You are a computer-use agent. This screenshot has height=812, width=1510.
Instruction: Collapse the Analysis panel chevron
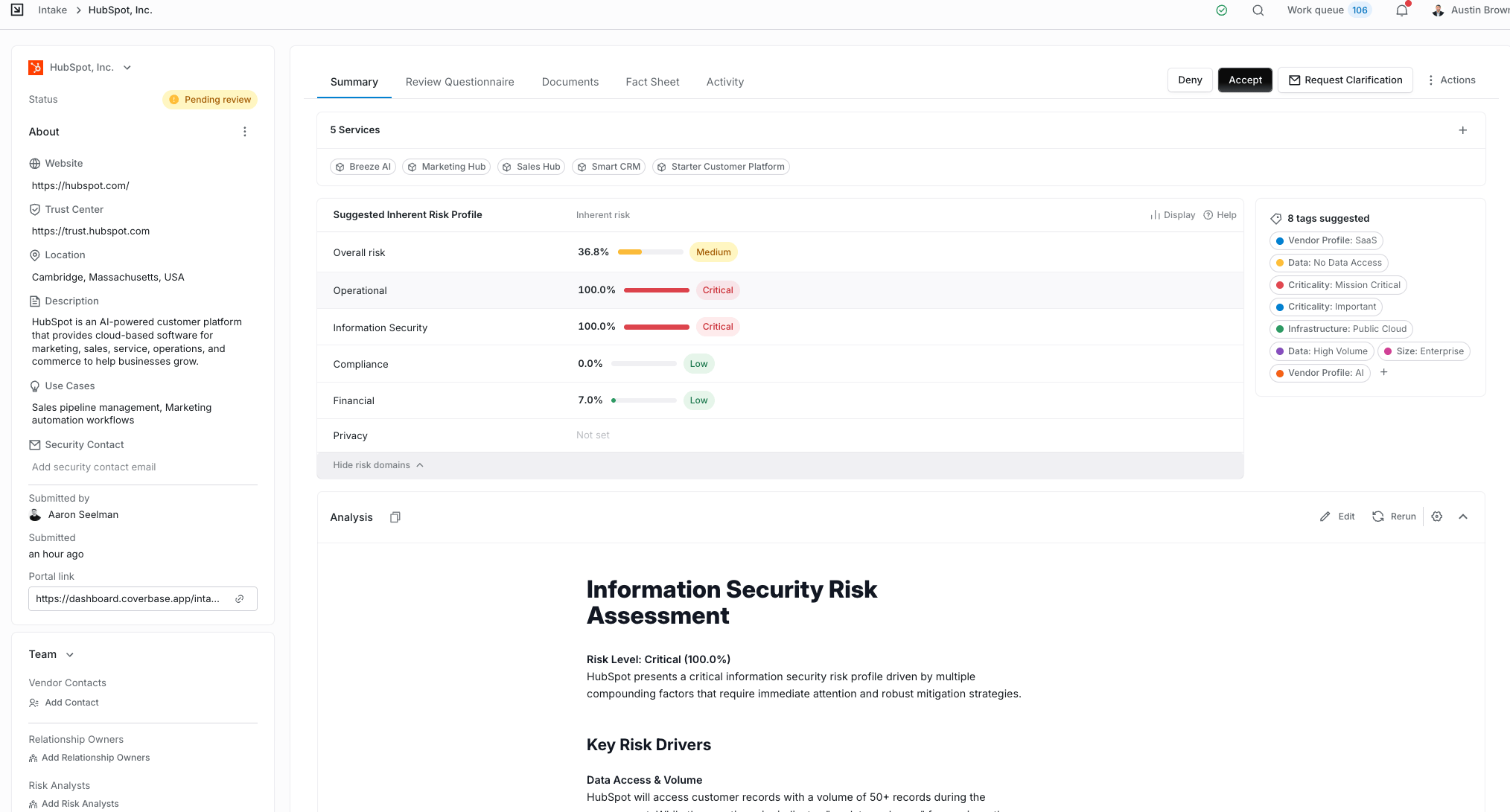1463,517
